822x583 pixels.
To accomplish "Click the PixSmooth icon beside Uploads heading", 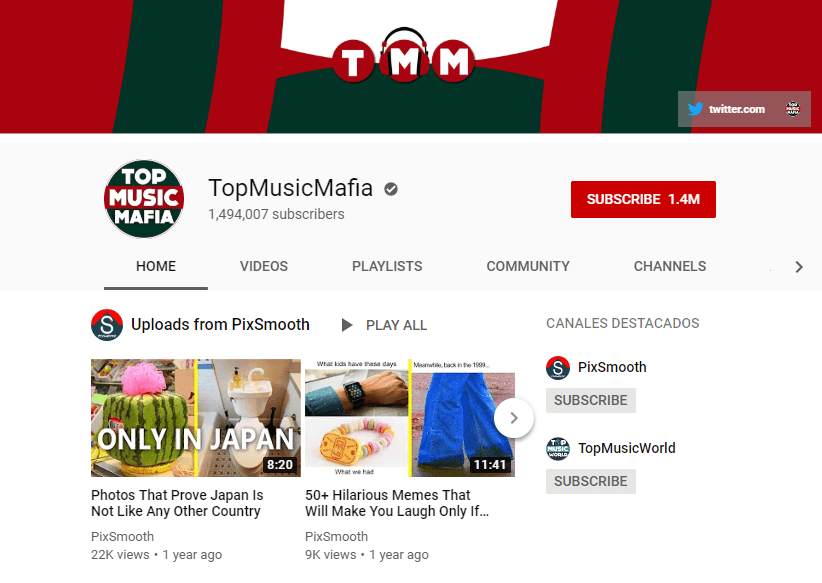I will 107,325.
